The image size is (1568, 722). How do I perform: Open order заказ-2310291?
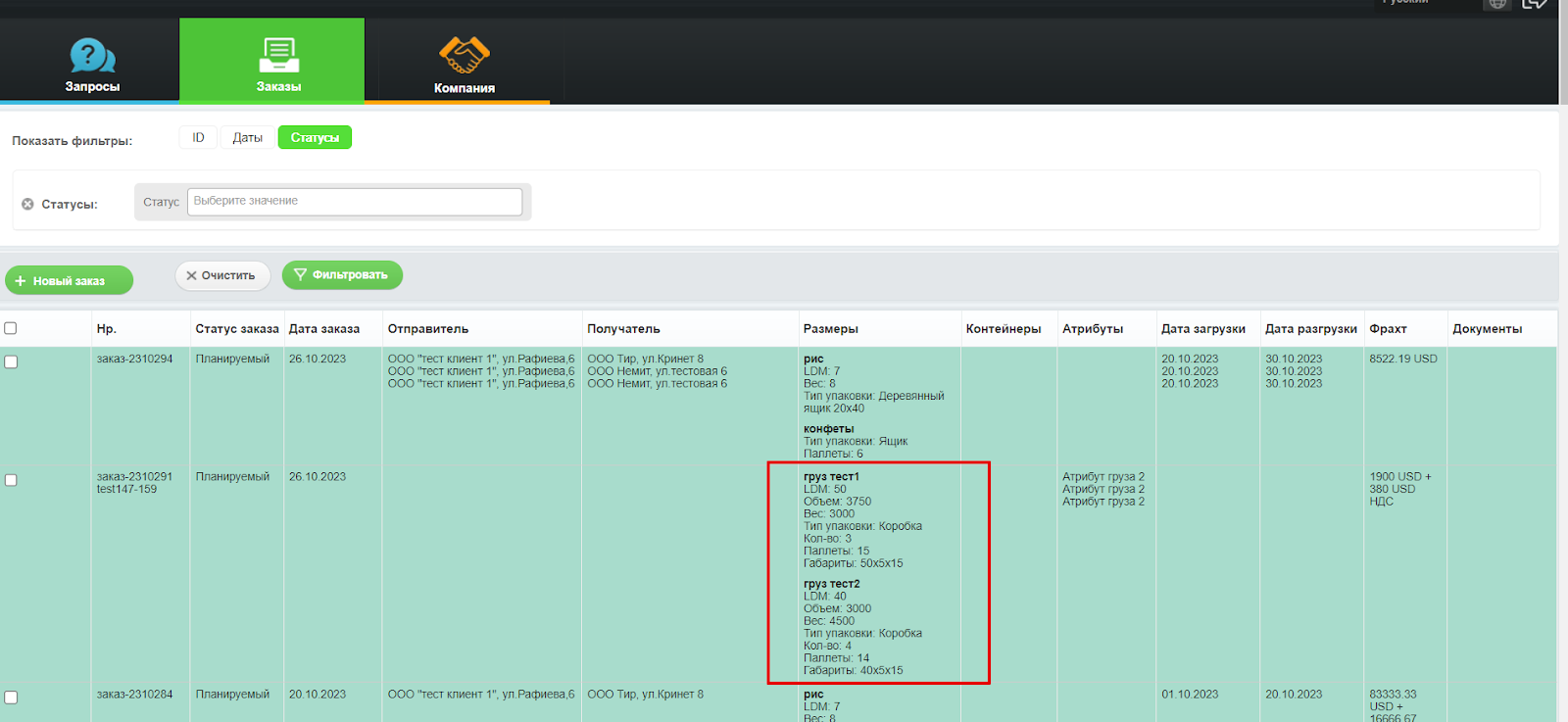(134, 477)
